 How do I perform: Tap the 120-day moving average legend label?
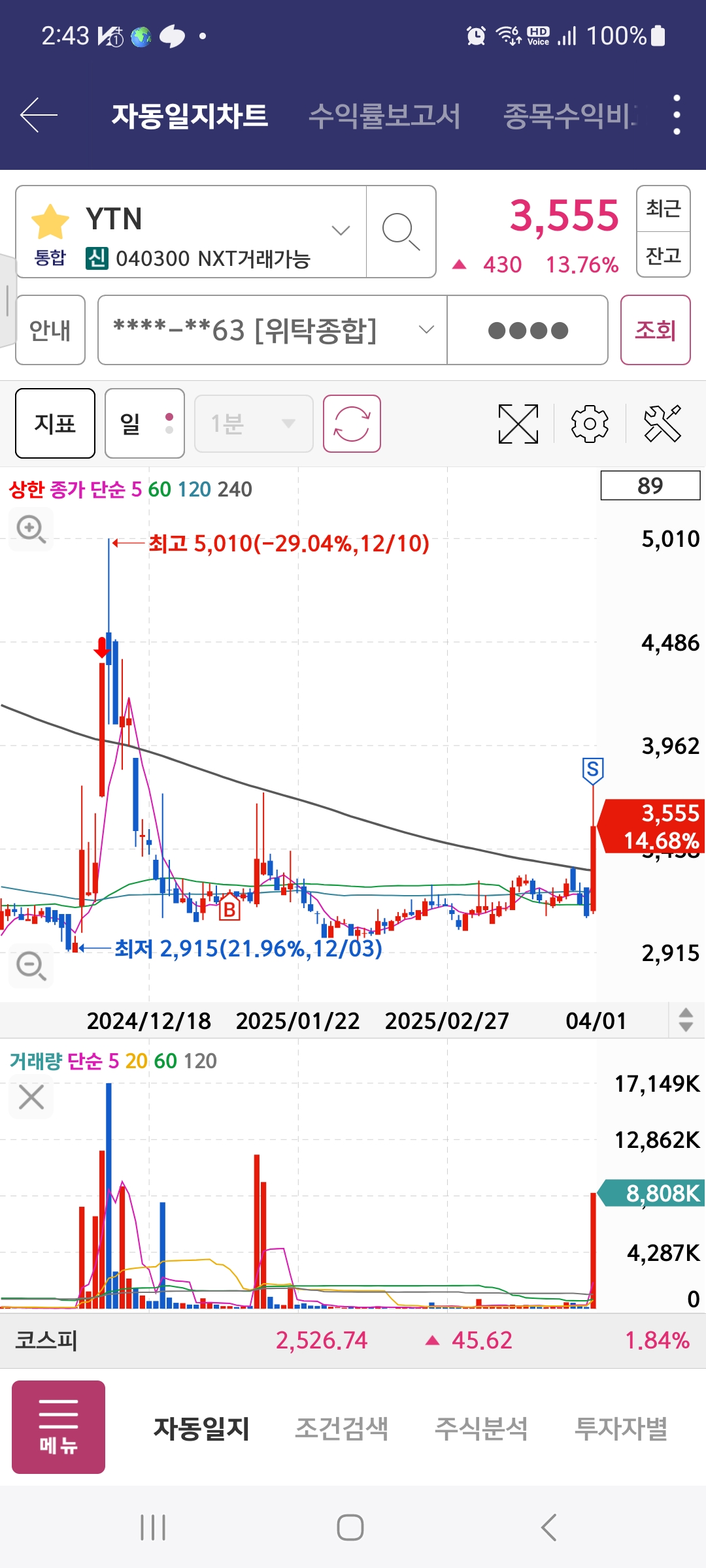[x=194, y=489]
